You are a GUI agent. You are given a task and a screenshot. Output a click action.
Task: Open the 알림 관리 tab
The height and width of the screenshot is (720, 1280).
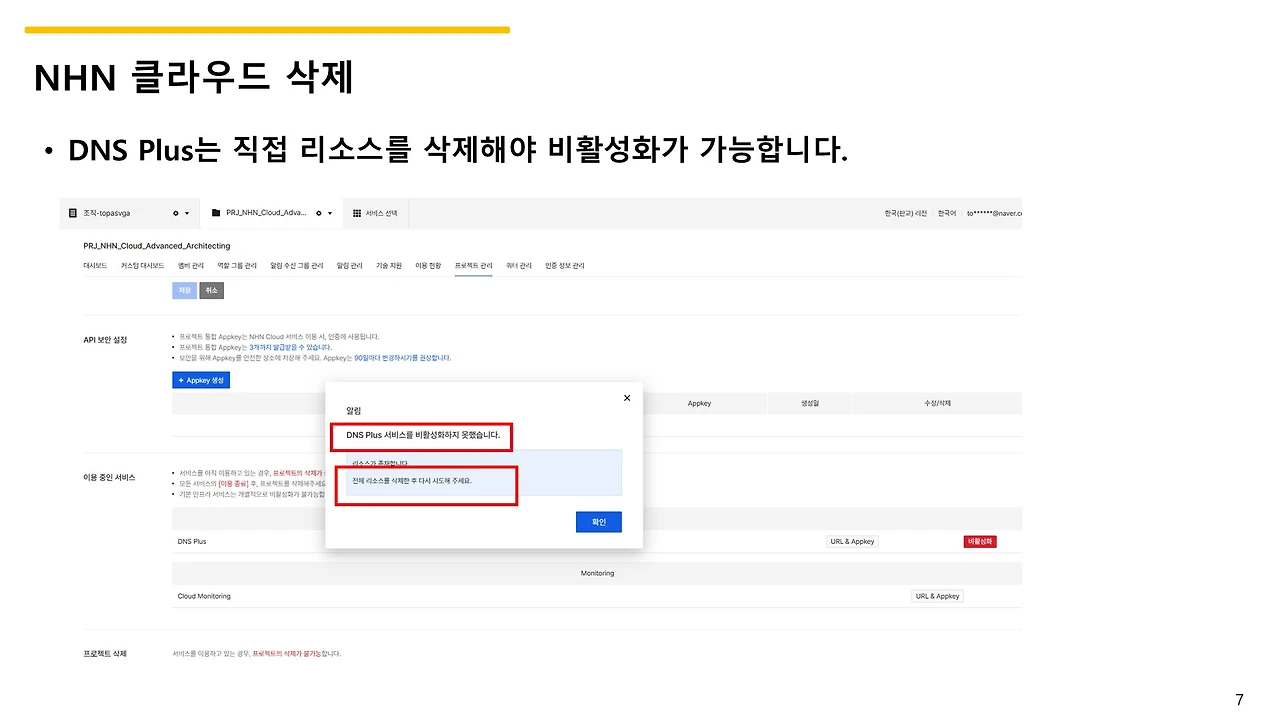point(349,266)
